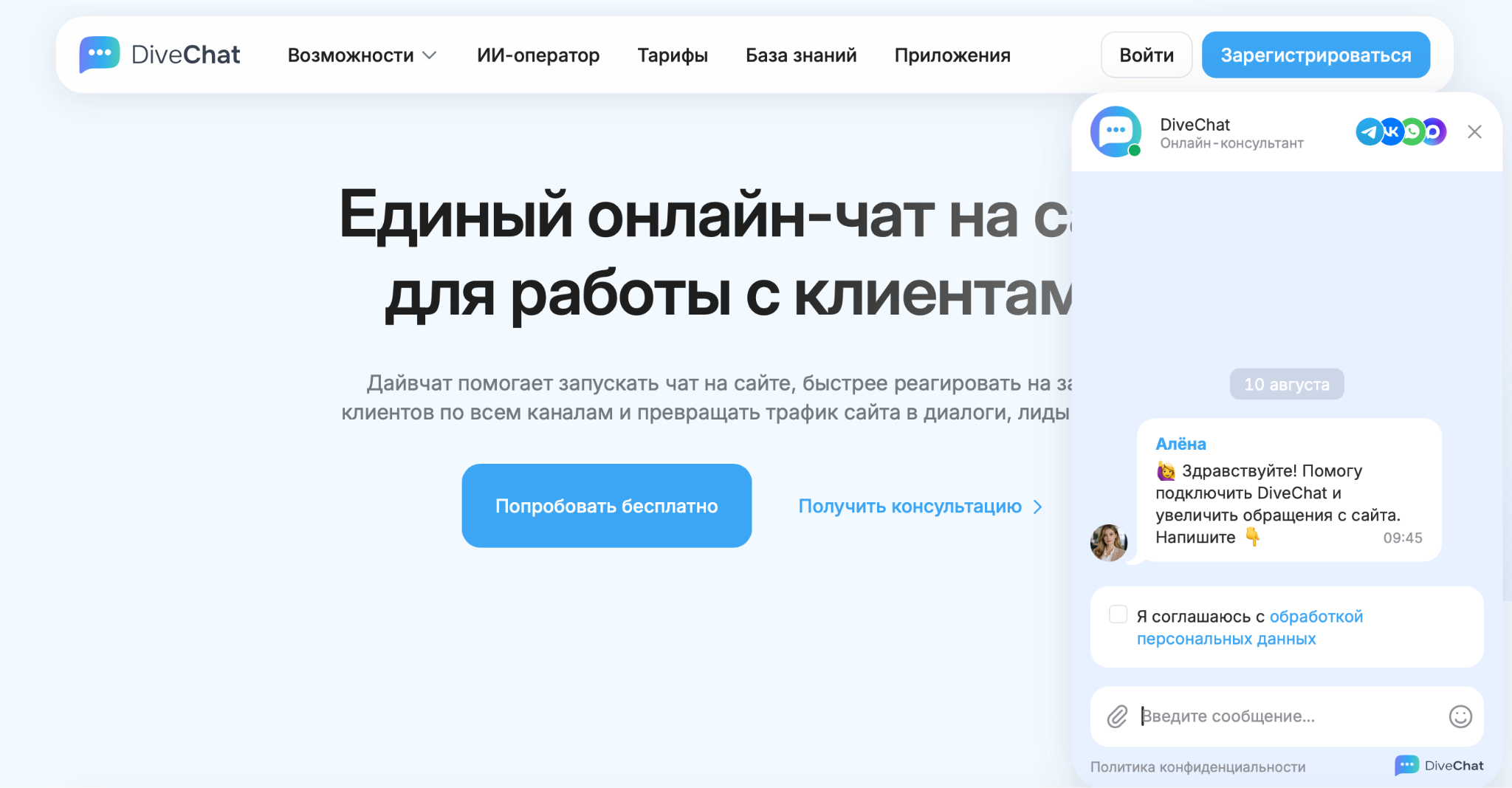Follow the Получить консультацию link

921,507
